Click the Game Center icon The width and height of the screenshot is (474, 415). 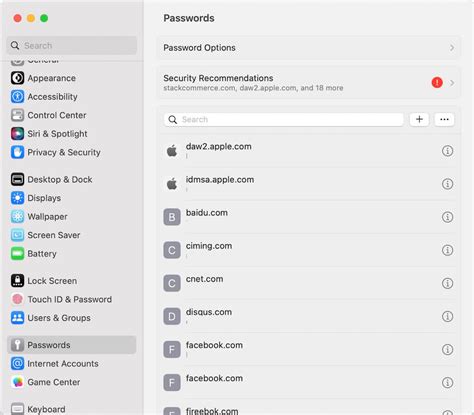pyautogui.click(x=17, y=382)
